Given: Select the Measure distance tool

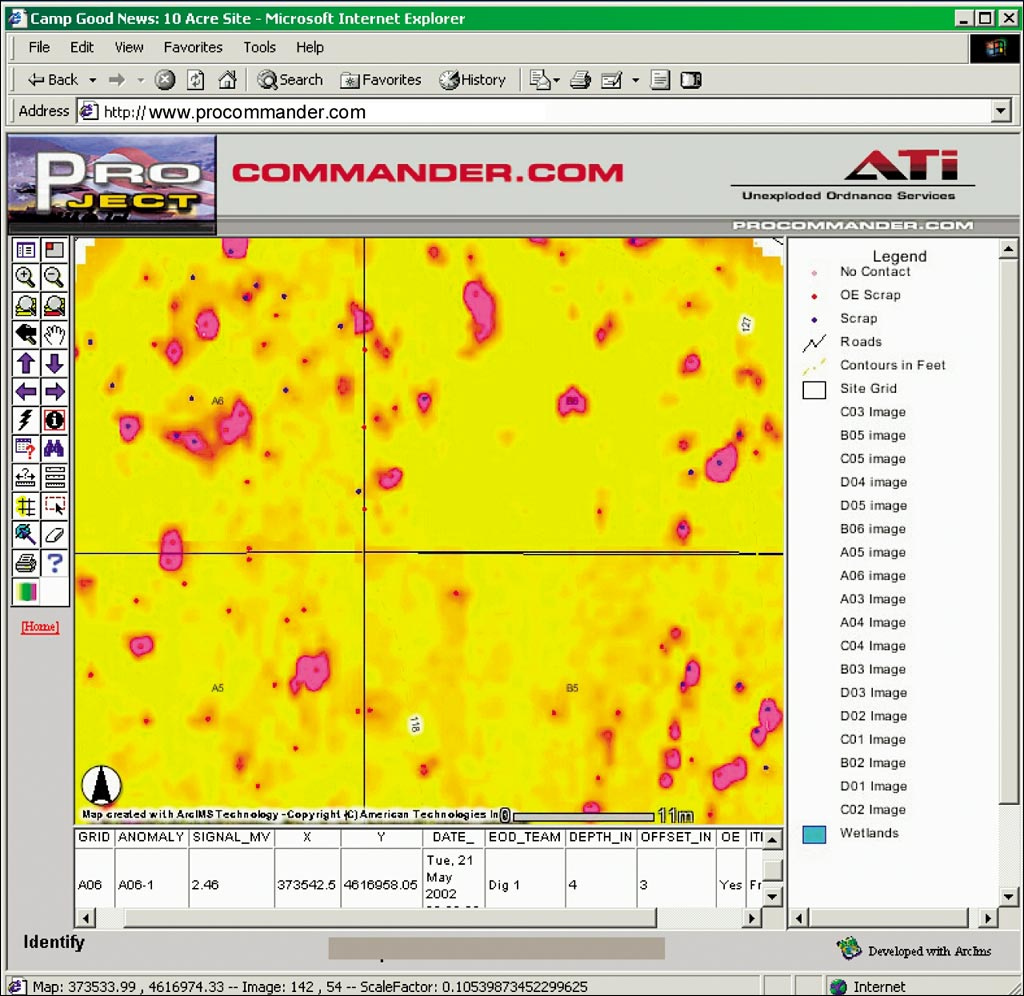Looking at the screenshot, I should point(25,477).
